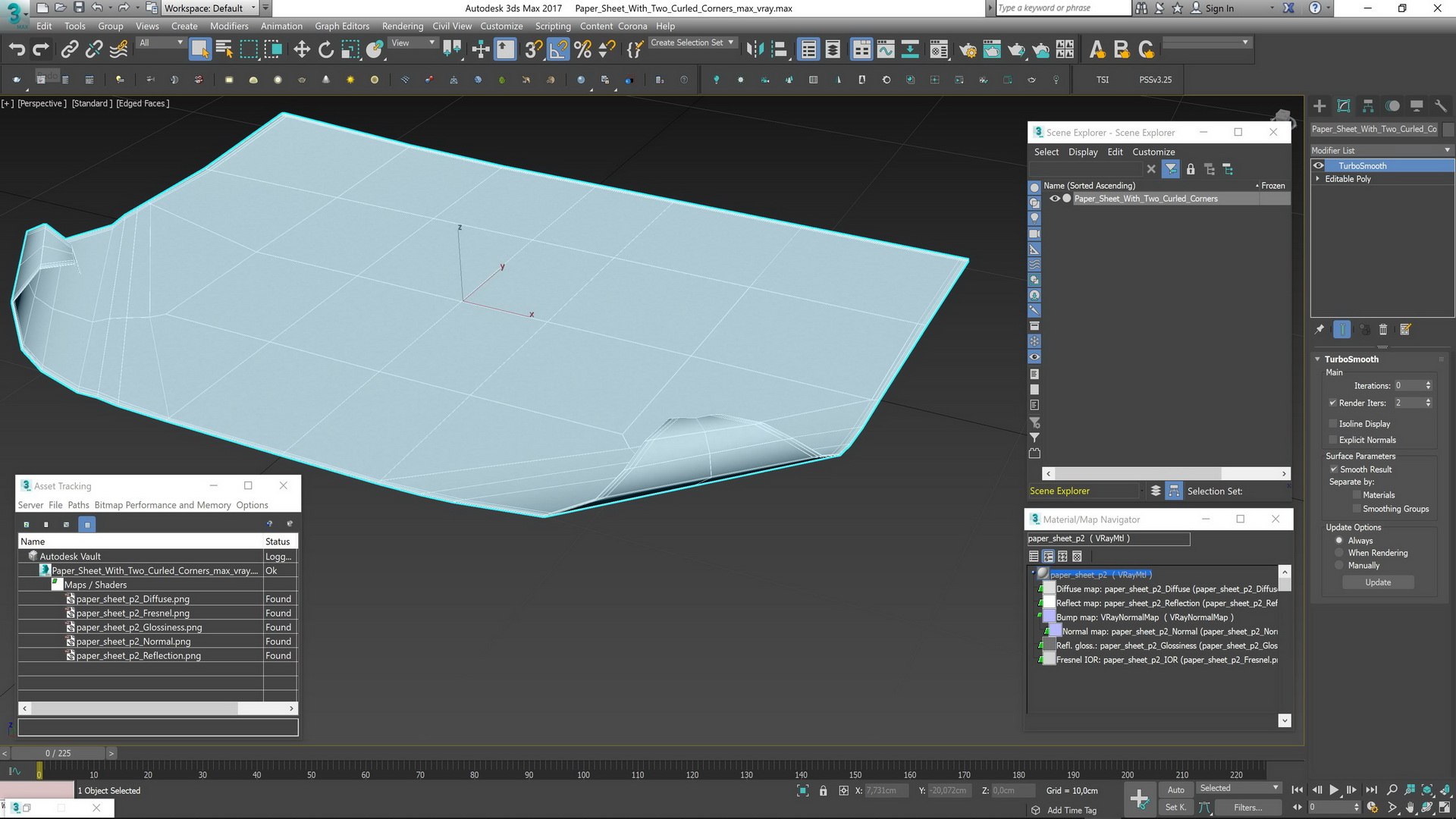Click the Undo arrow icon
The width and height of the screenshot is (1456, 819).
[17, 50]
